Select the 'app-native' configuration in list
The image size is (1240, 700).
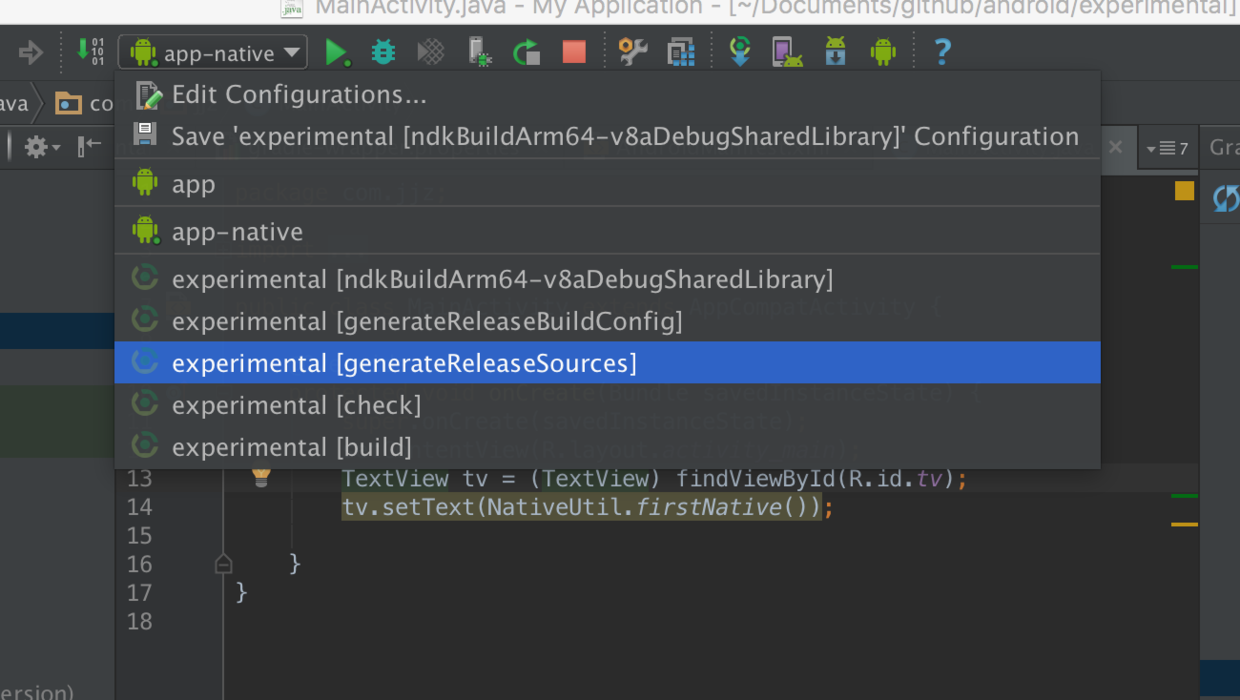[608, 231]
